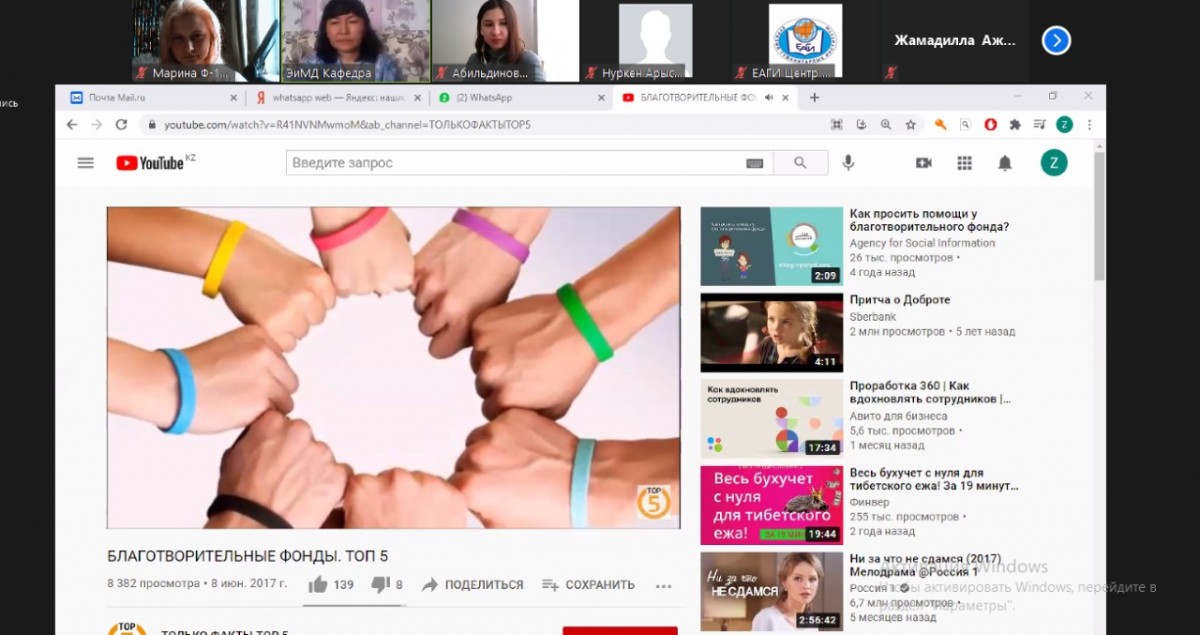The height and width of the screenshot is (635, 1200).
Task: Dislike the video with thumbs down
Action: (380, 585)
